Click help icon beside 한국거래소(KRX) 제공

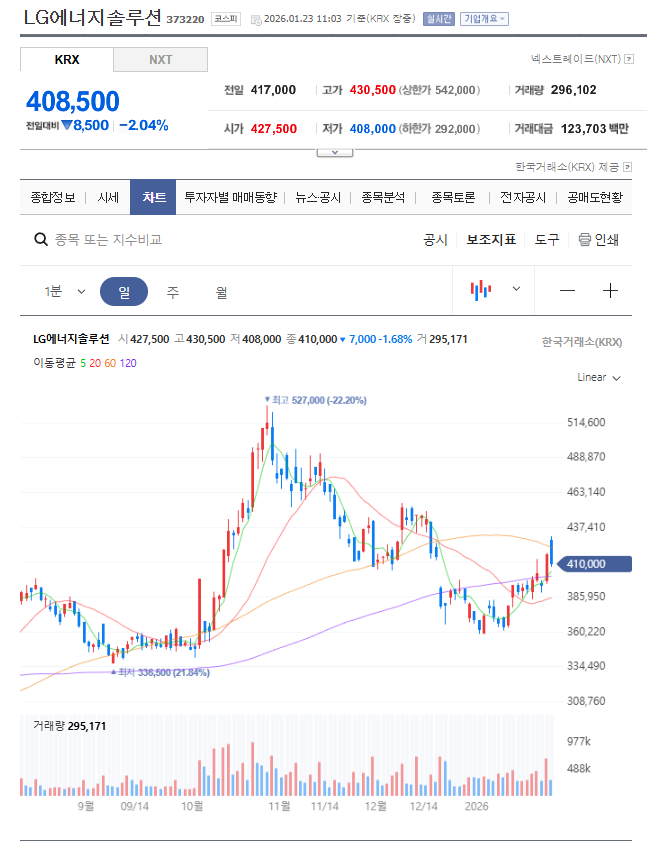(x=628, y=166)
